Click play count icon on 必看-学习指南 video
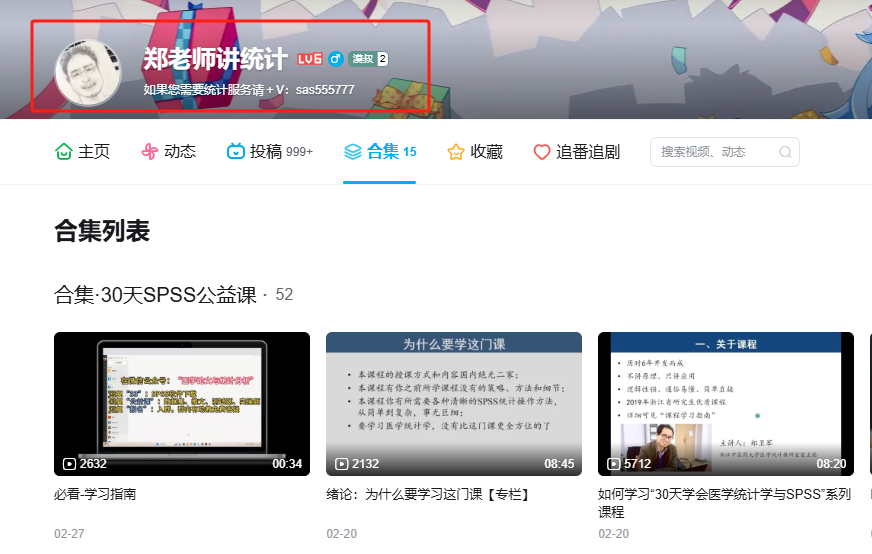 click(69, 464)
